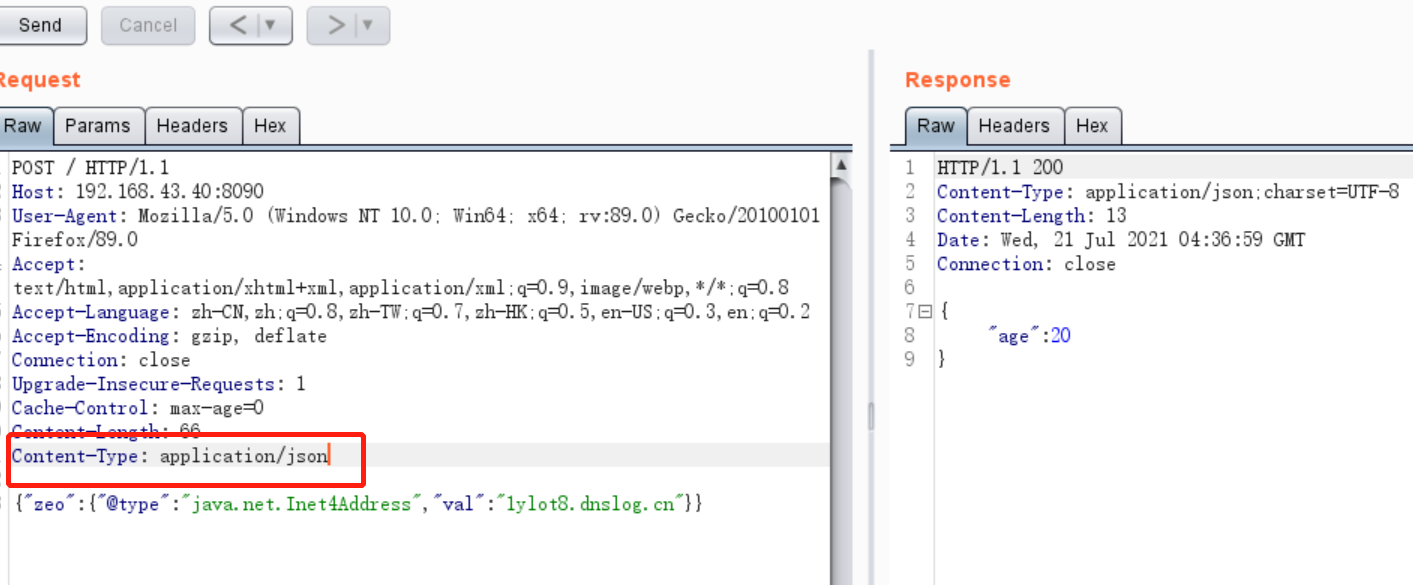This screenshot has width=1413, height=585.
Task: Open the Hex view of the Request
Action: [271, 125]
